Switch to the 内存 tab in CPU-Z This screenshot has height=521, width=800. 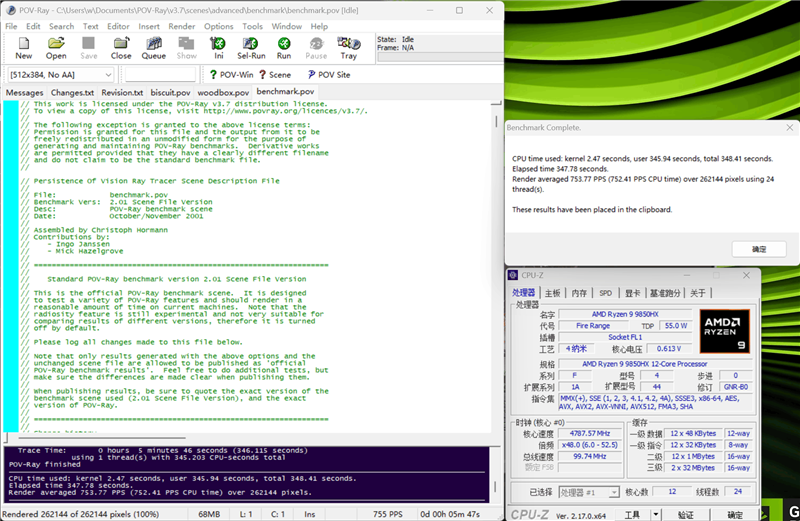(579, 293)
